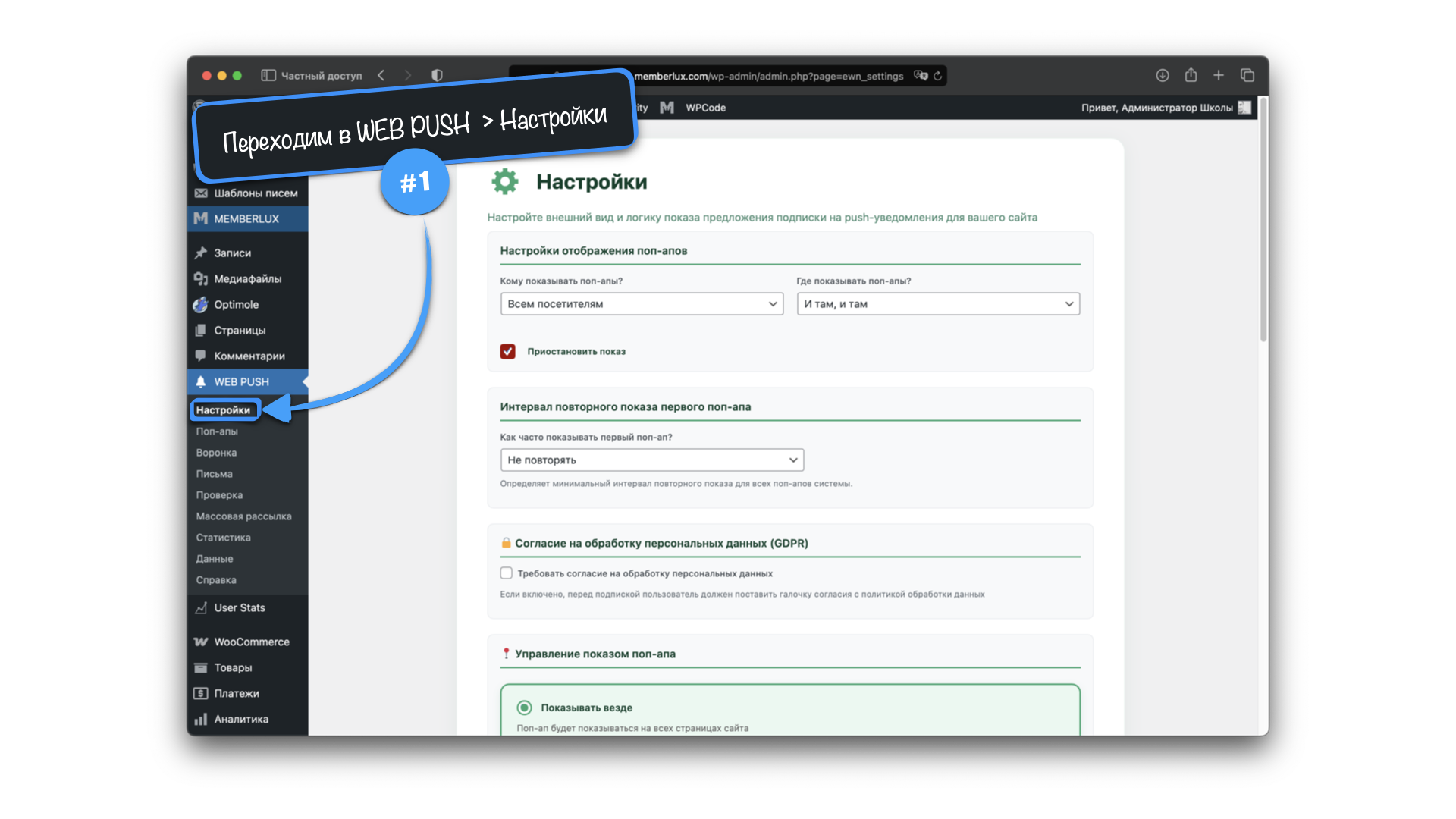Screen dimensions: 1456x819
Task: Open WooCommerce in the sidebar menu
Action: [x=251, y=642]
